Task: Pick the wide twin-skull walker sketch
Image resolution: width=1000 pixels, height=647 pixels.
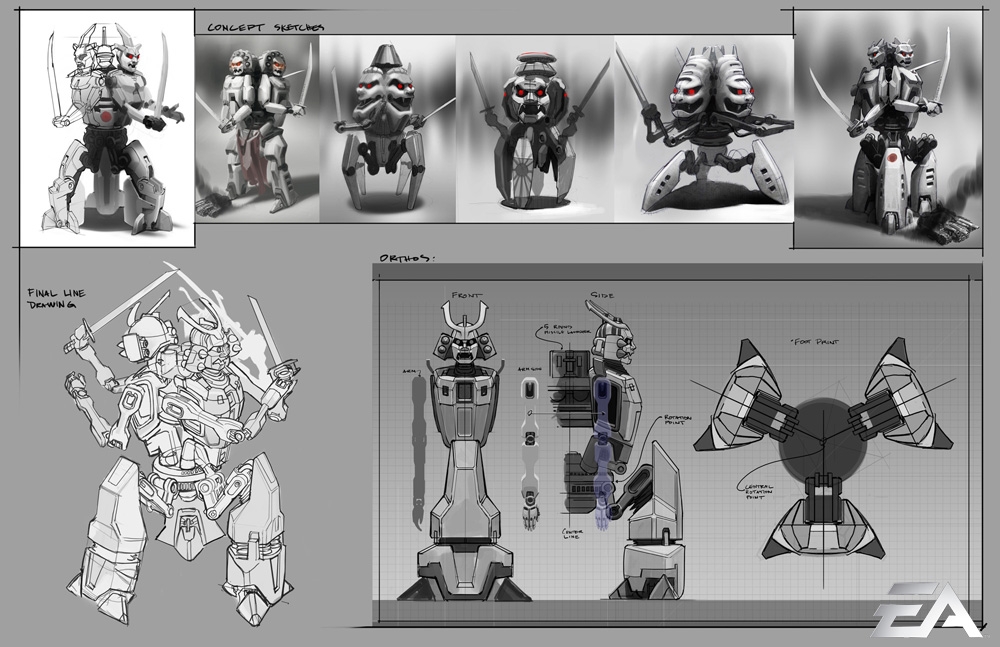Action: [x=704, y=129]
